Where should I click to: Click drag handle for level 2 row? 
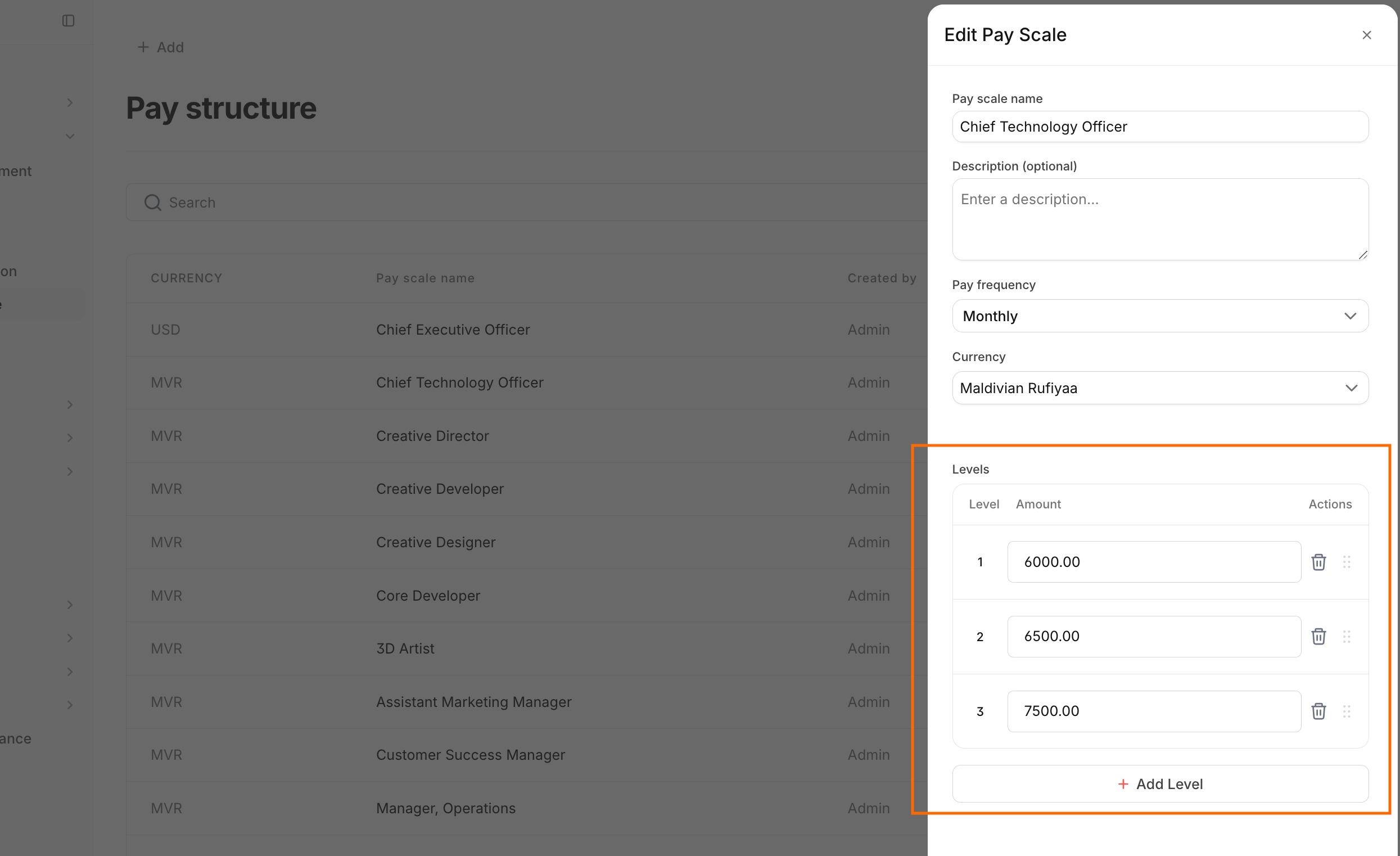1346,636
